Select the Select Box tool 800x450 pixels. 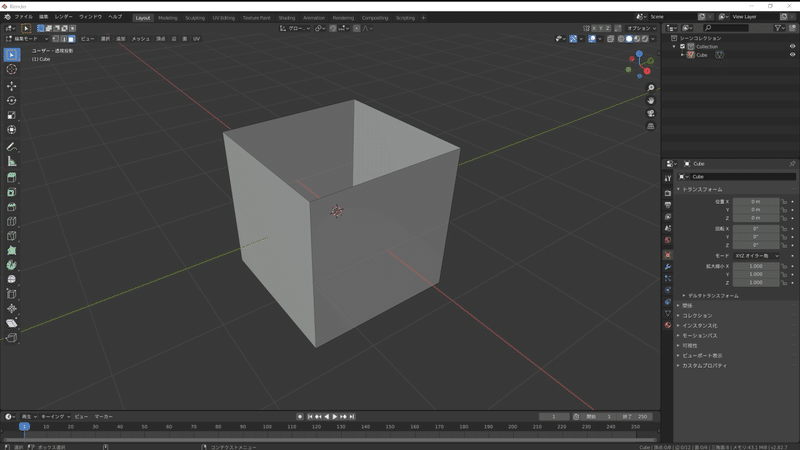(x=12, y=55)
